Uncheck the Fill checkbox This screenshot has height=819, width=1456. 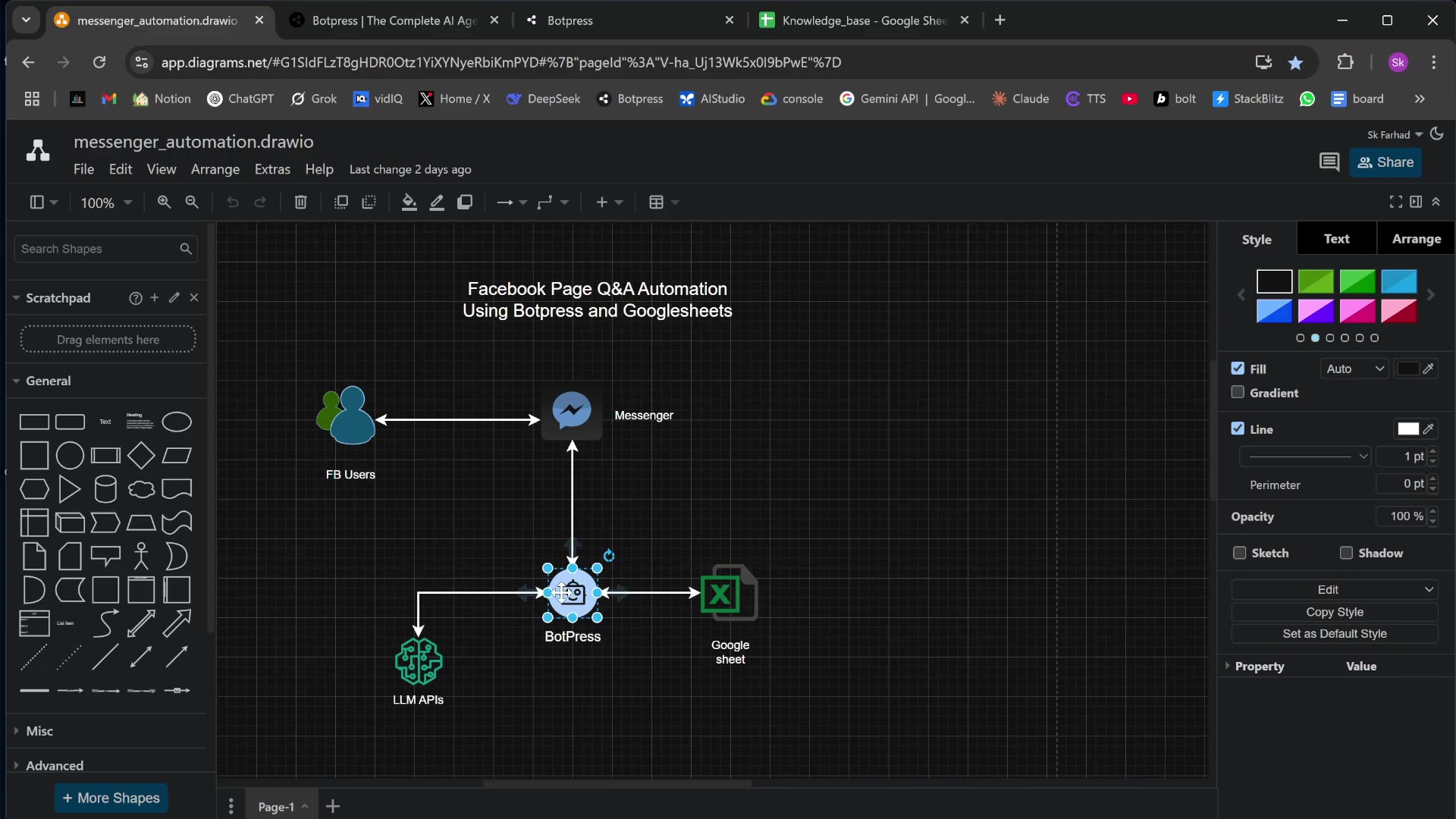1238,369
